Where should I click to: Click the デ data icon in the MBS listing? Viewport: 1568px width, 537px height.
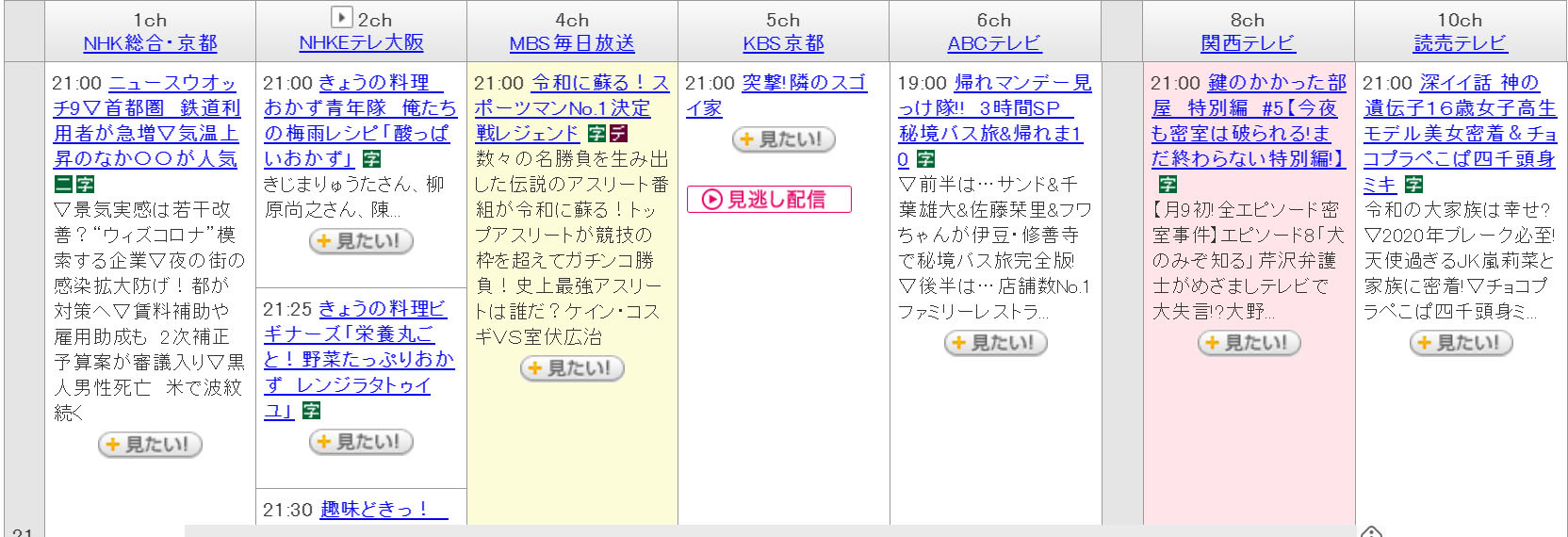(619, 134)
